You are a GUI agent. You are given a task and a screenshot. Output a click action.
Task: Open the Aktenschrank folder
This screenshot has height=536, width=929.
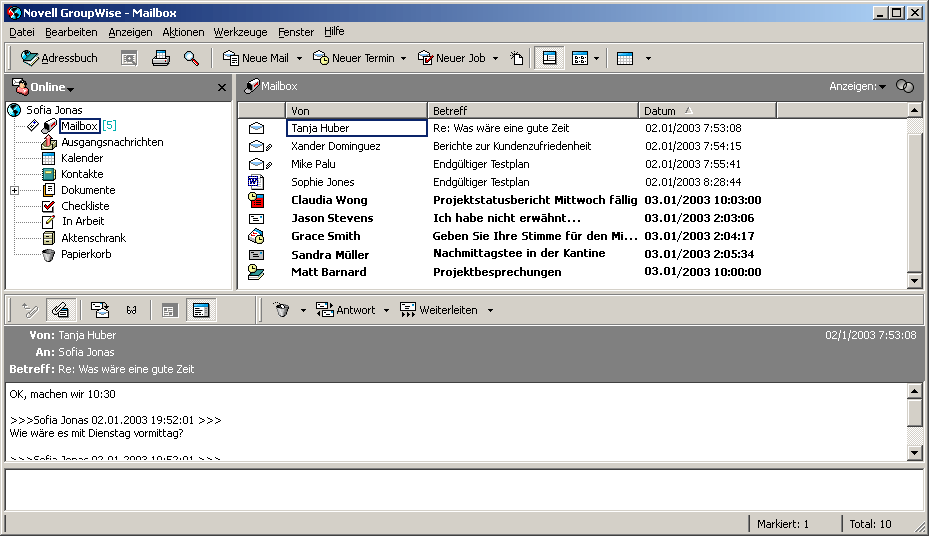click(93, 238)
